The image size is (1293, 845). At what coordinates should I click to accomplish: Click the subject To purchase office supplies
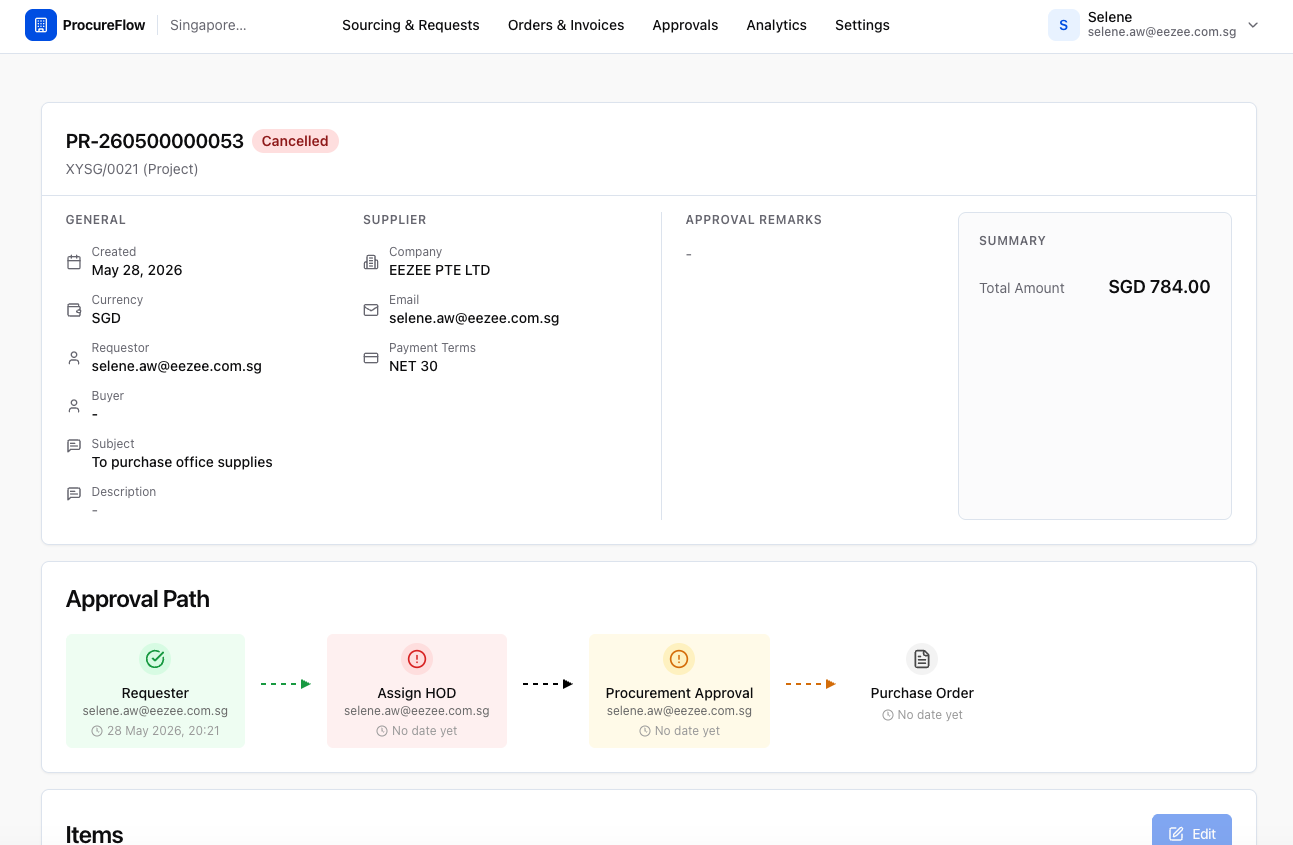point(182,462)
